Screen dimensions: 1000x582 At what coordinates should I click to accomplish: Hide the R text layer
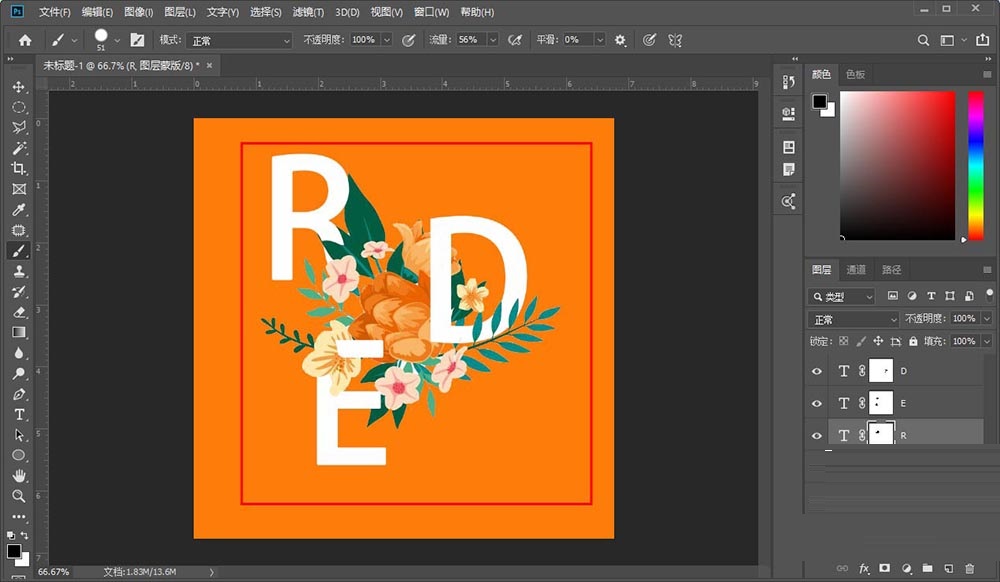(816, 434)
